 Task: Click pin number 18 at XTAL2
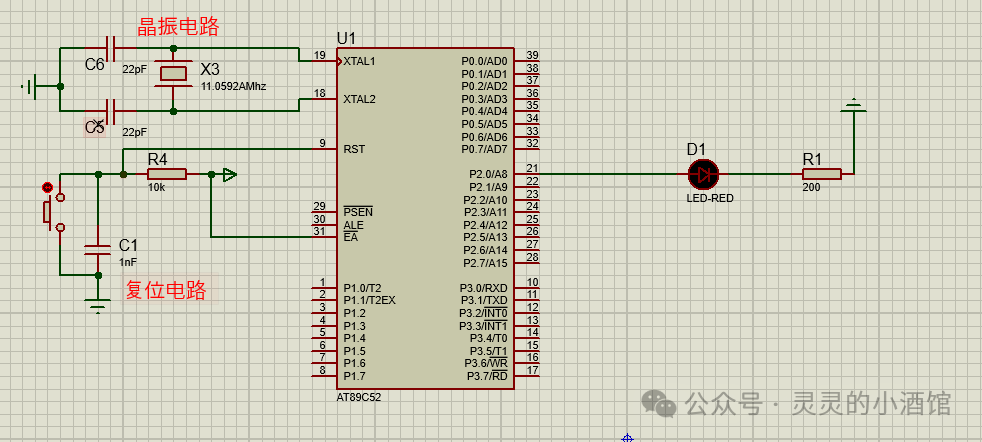pos(319,93)
